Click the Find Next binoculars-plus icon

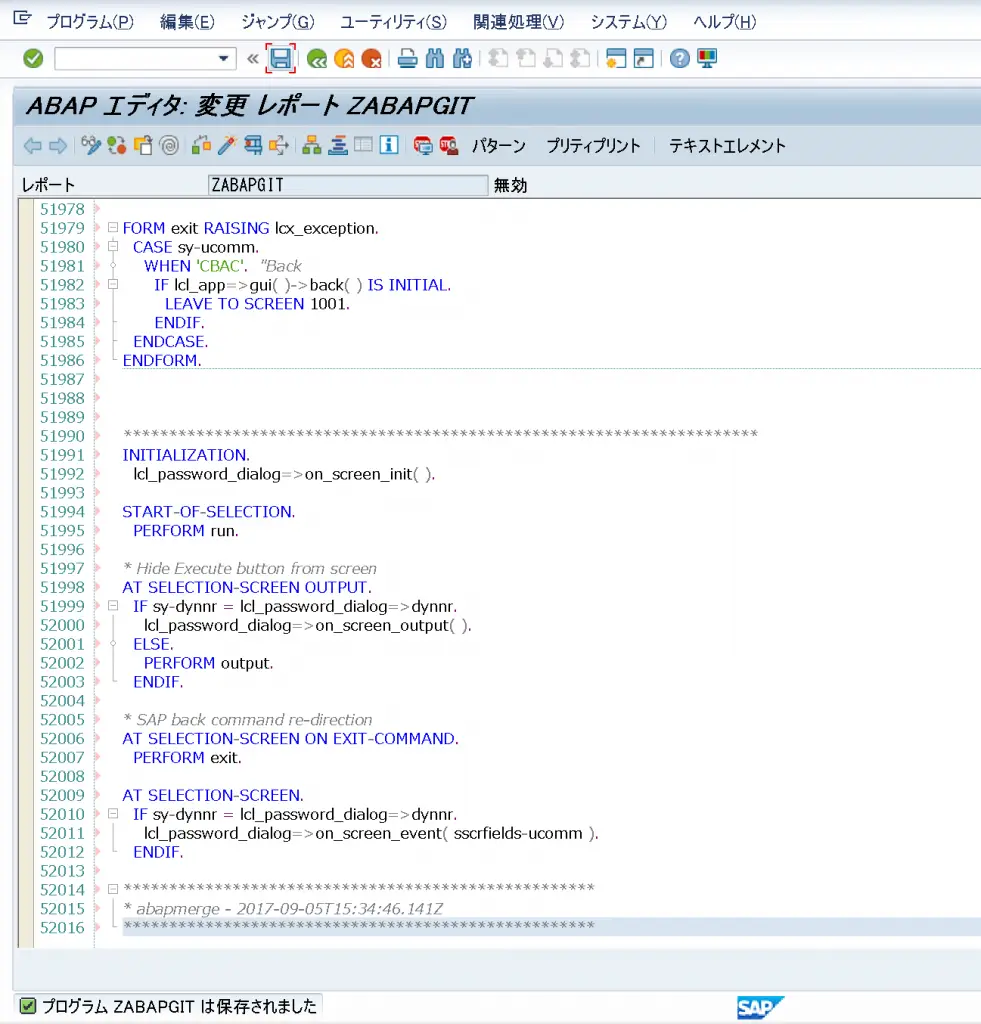[462, 59]
